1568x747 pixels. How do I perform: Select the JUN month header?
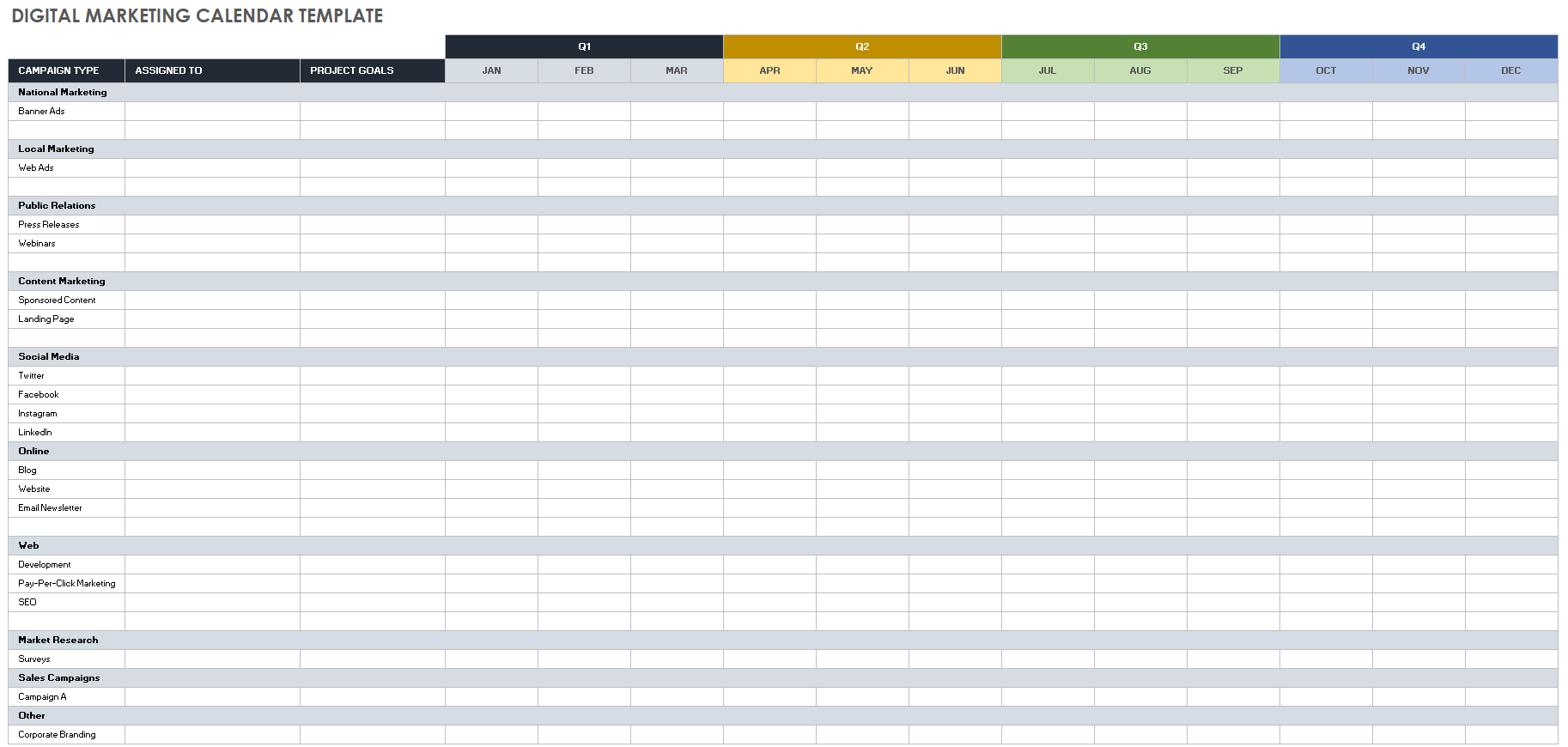point(955,70)
